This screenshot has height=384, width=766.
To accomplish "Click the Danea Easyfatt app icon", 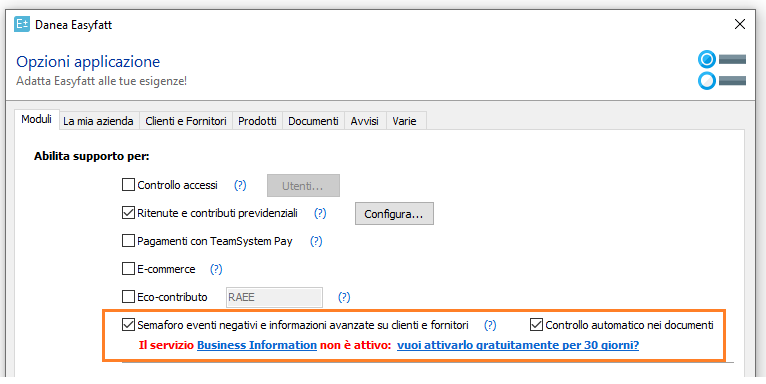I will [x=22, y=24].
